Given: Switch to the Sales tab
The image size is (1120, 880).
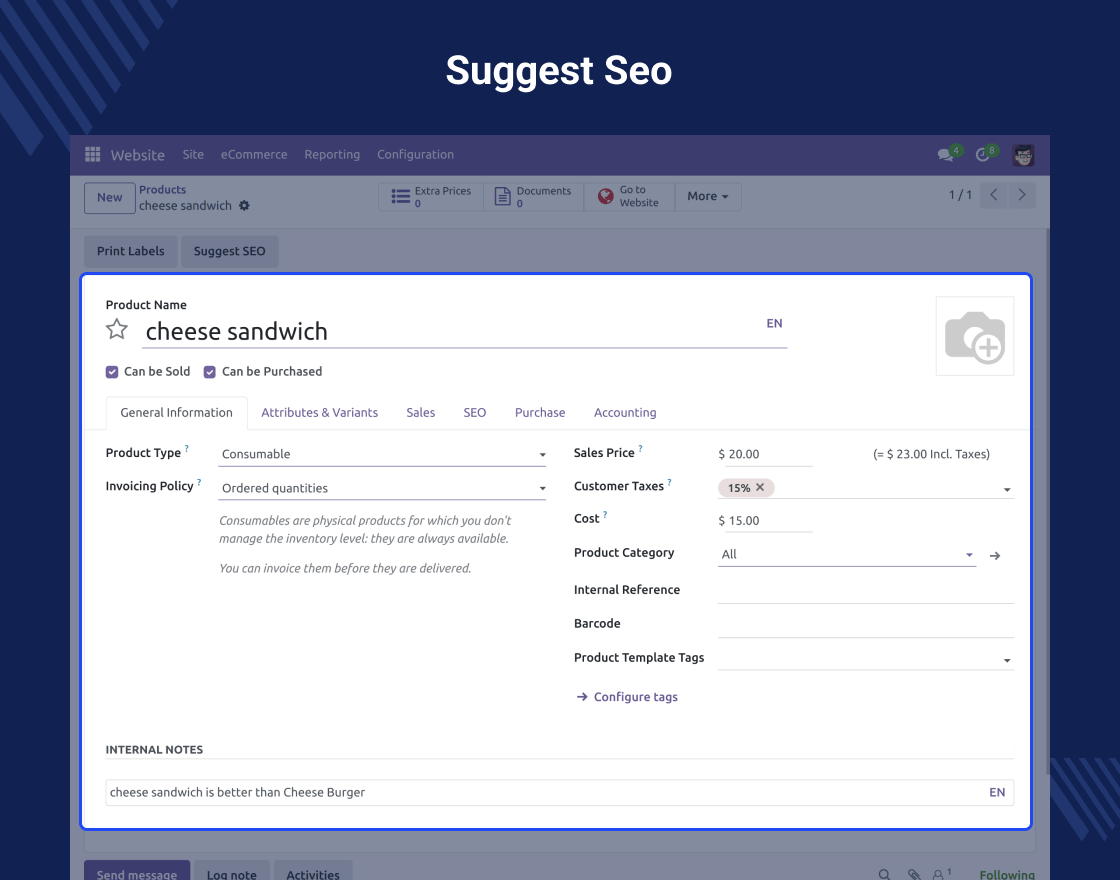Looking at the screenshot, I should [421, 413].
